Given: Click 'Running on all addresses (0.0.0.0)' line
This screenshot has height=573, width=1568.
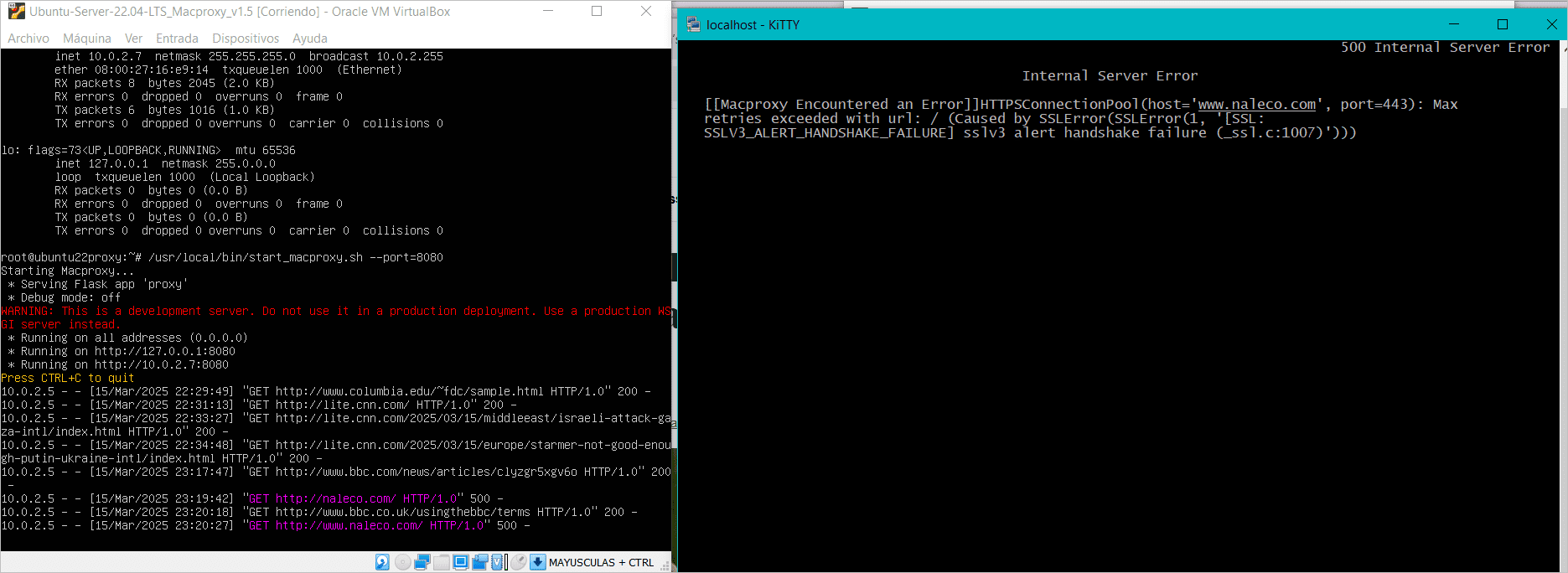Looking at the screenshot, I should [128, 338].
